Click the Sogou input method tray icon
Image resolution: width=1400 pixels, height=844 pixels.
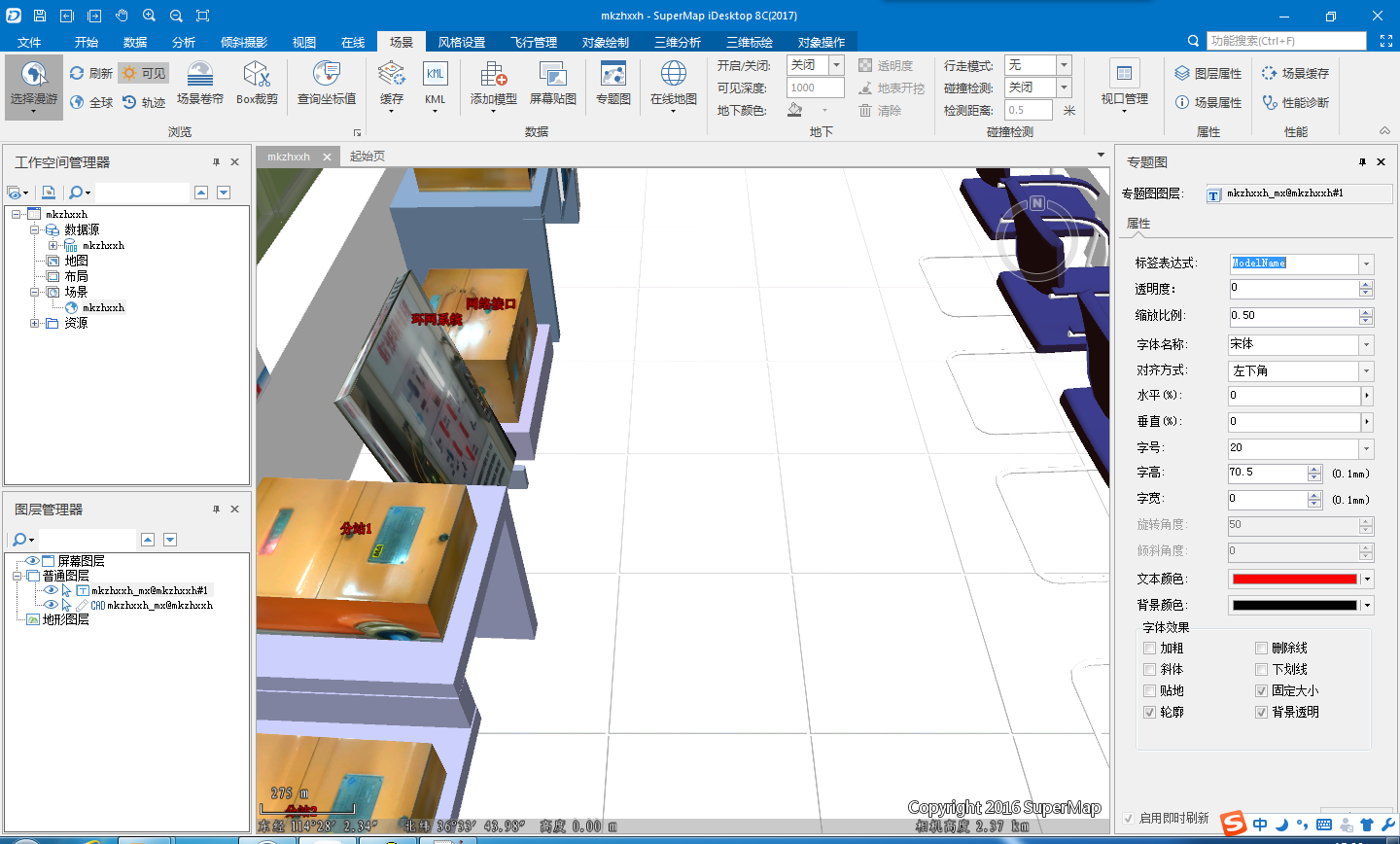pos(1234,824)
